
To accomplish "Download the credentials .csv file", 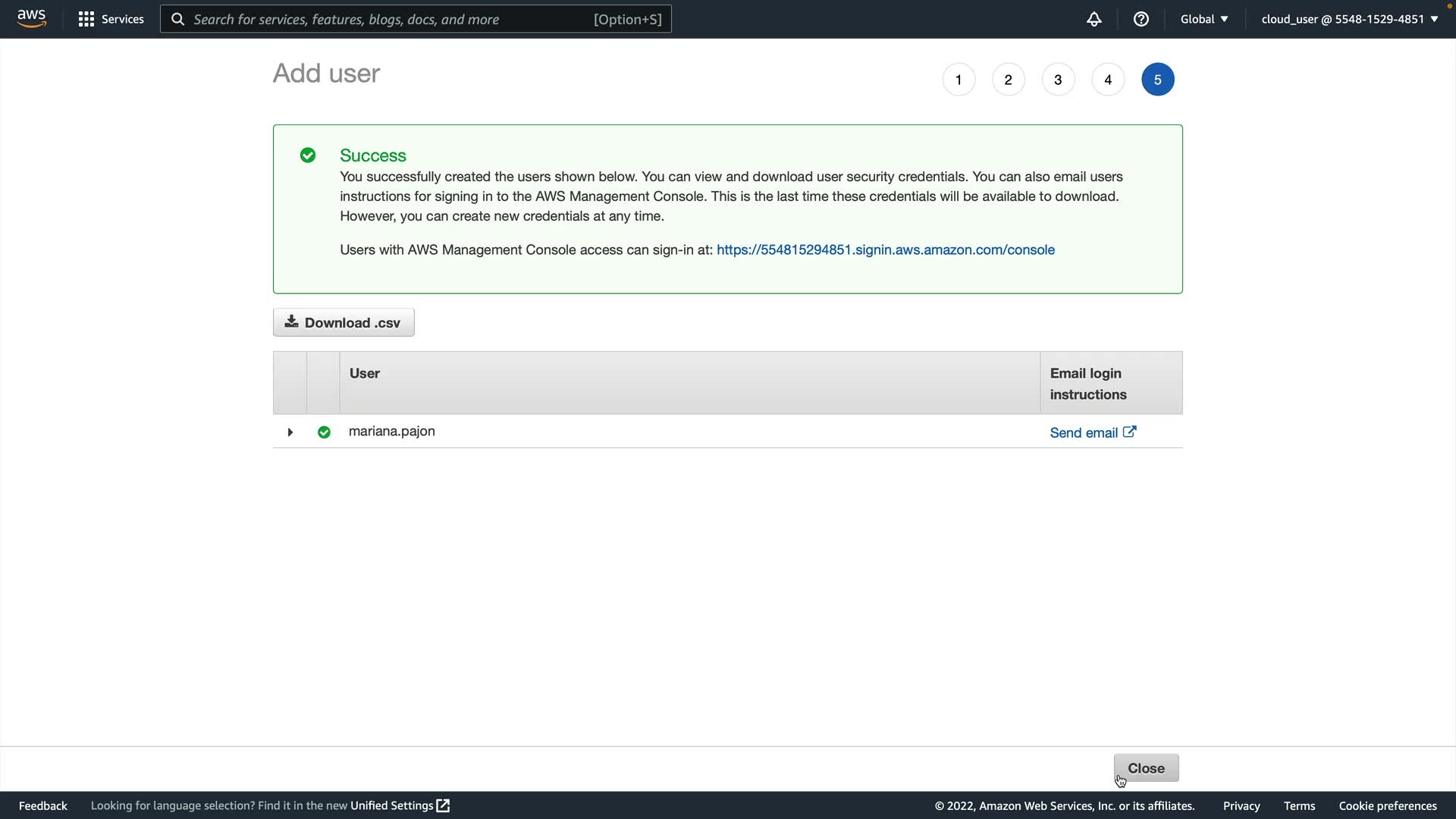I will click(344, 322).
